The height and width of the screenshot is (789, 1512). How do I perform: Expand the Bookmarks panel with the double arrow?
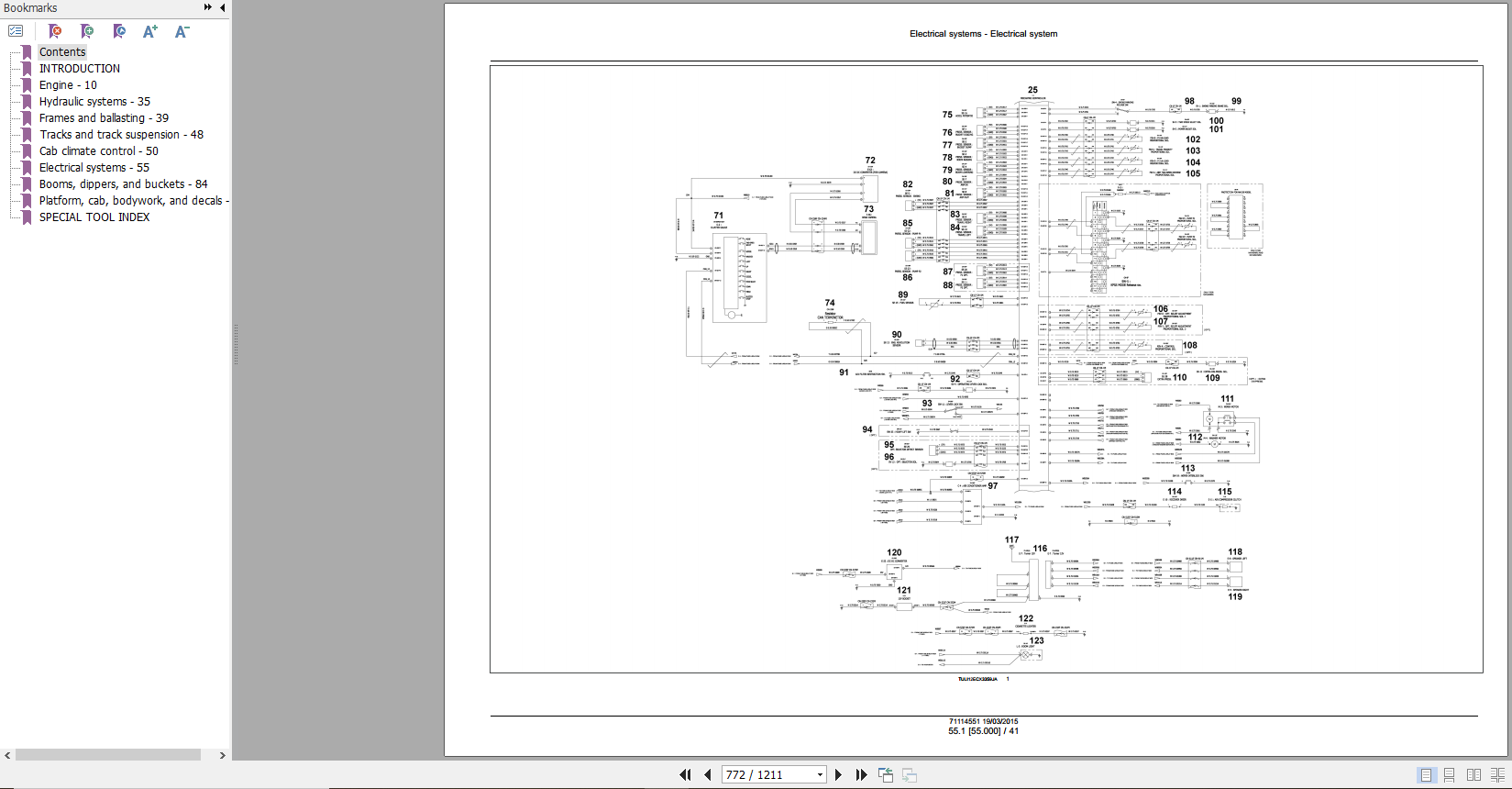click(207, 7)
